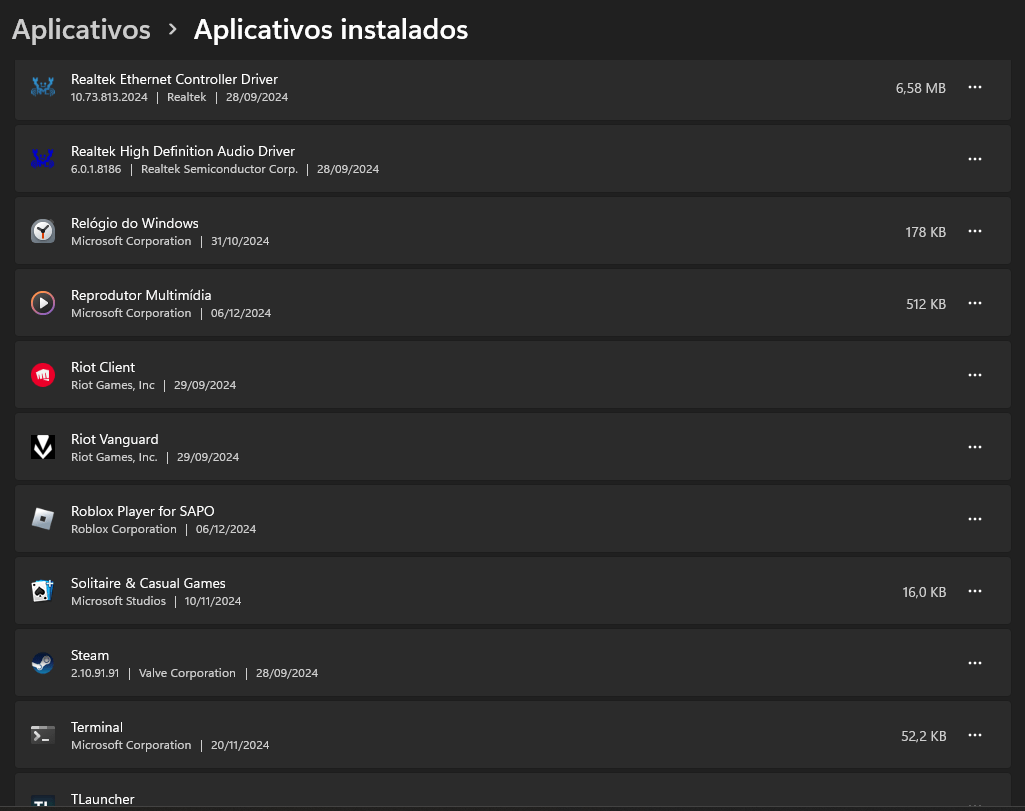This screenshot has height=811, width=1025.
Task: Select the Solitaire & Casual Games name
Action: 148,583
